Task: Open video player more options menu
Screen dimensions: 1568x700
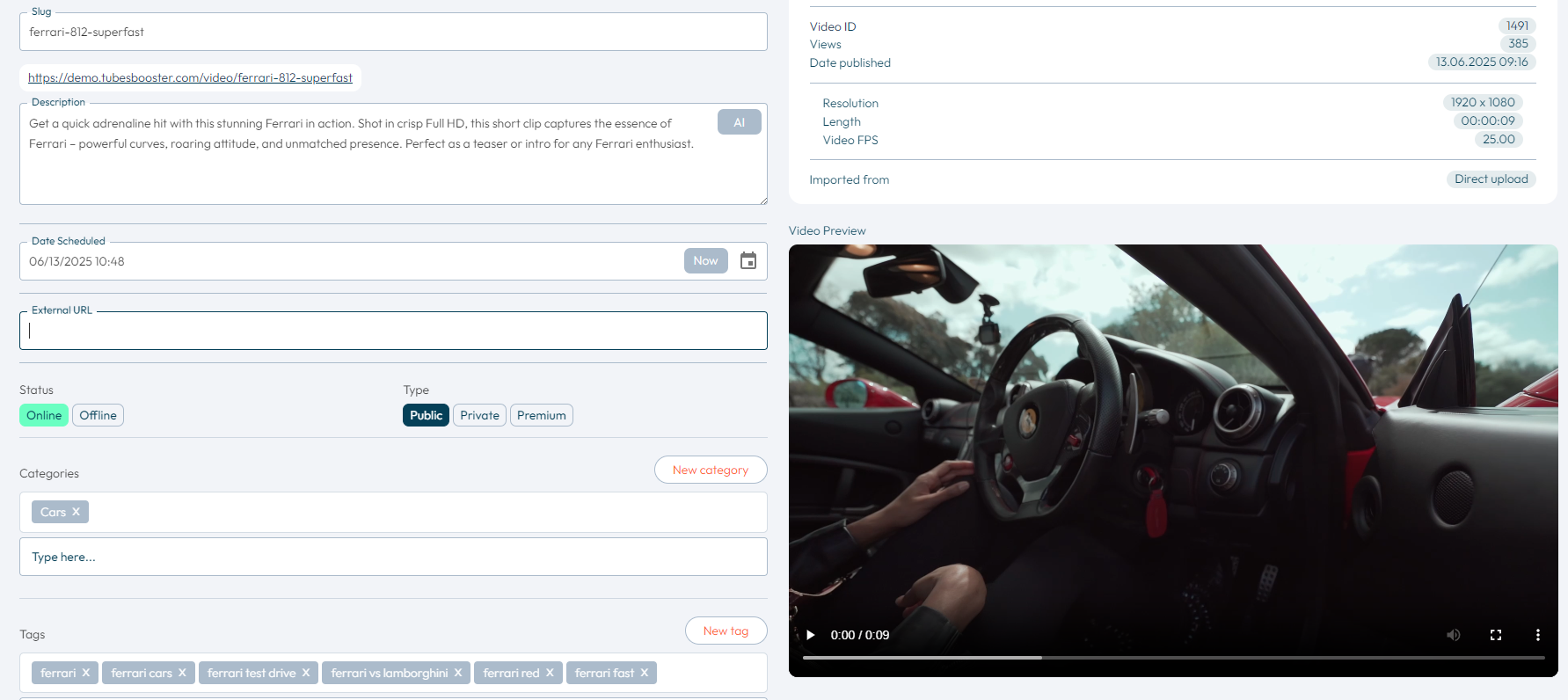Action: coord(1538,635)
